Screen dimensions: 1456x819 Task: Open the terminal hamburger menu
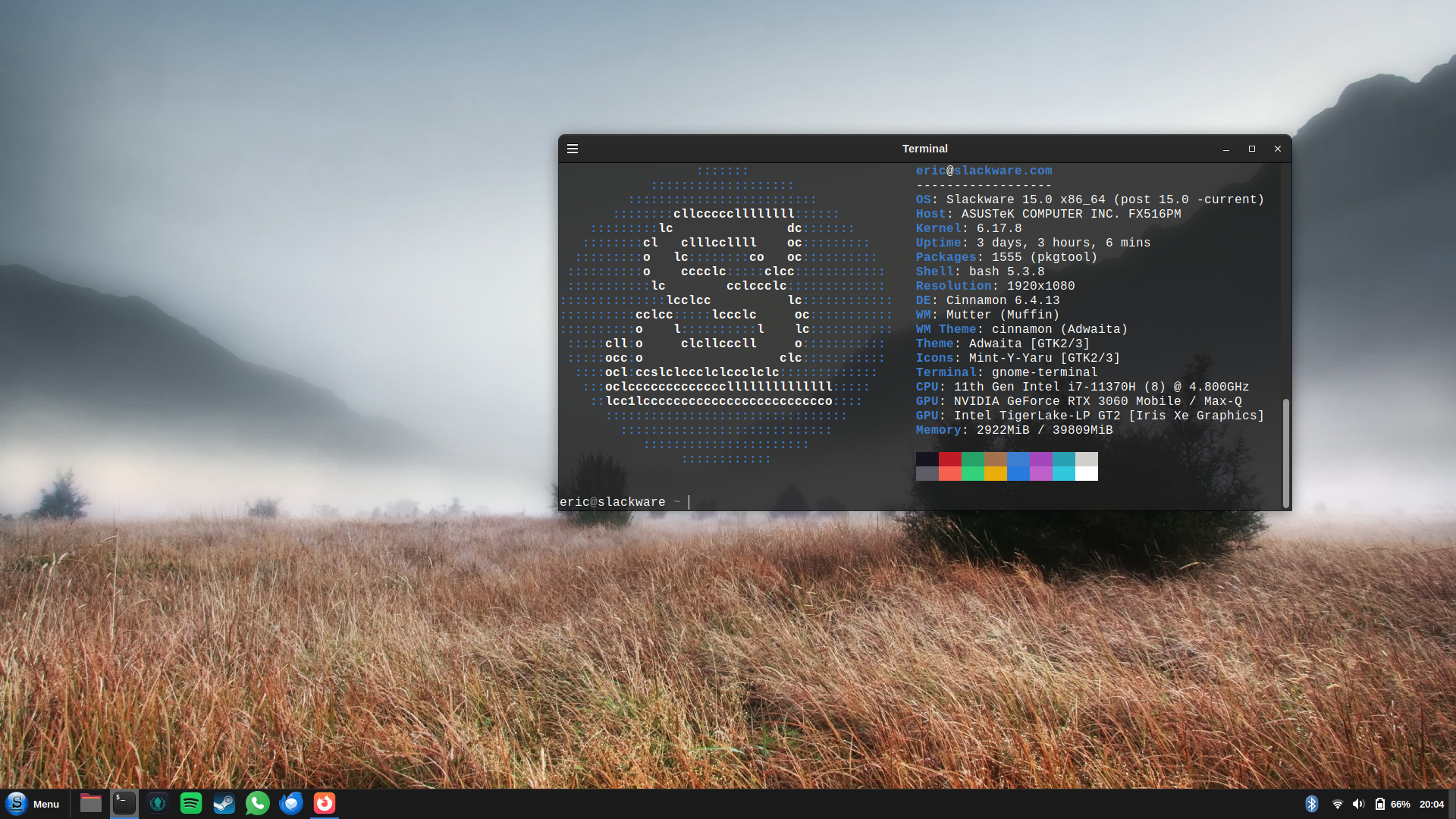(573, 149)
